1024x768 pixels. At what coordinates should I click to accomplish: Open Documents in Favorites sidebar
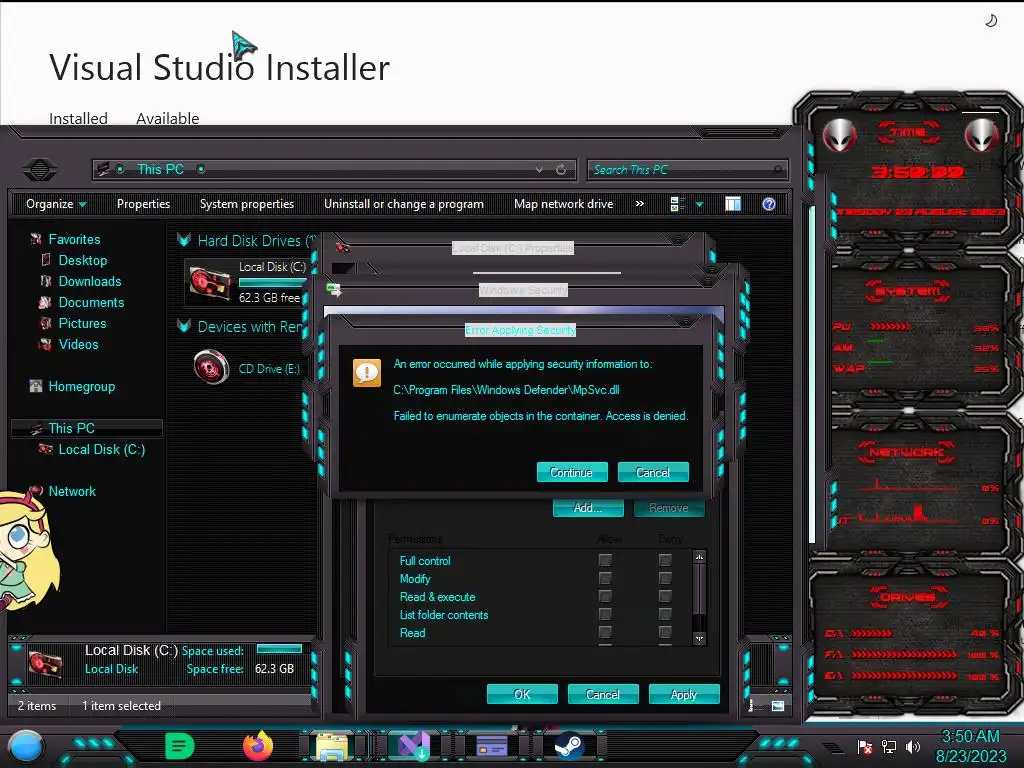[91, 302]
